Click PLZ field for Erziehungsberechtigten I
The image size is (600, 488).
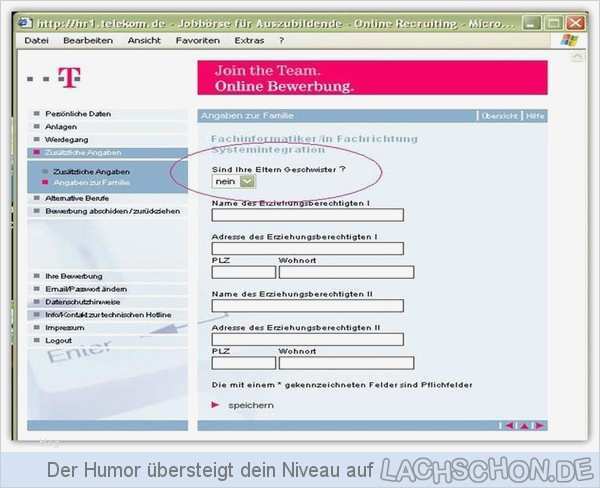244,272
